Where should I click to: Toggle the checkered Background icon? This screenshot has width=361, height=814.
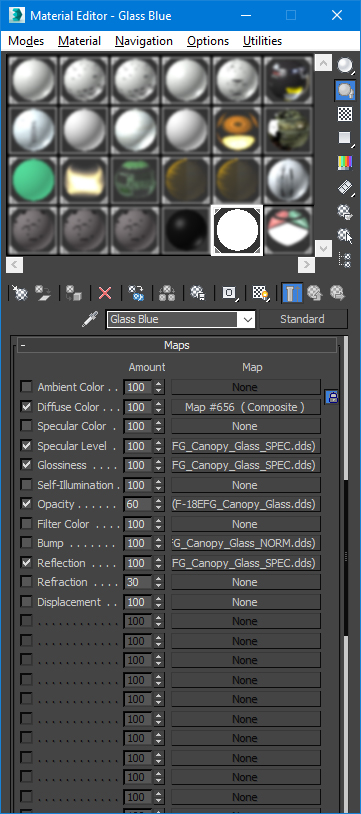(x=345, y=114)
